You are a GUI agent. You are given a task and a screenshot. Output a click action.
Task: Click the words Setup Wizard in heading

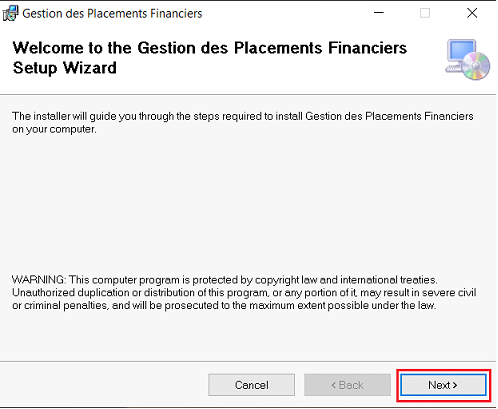pyautogui.click(x=65, y=68)
